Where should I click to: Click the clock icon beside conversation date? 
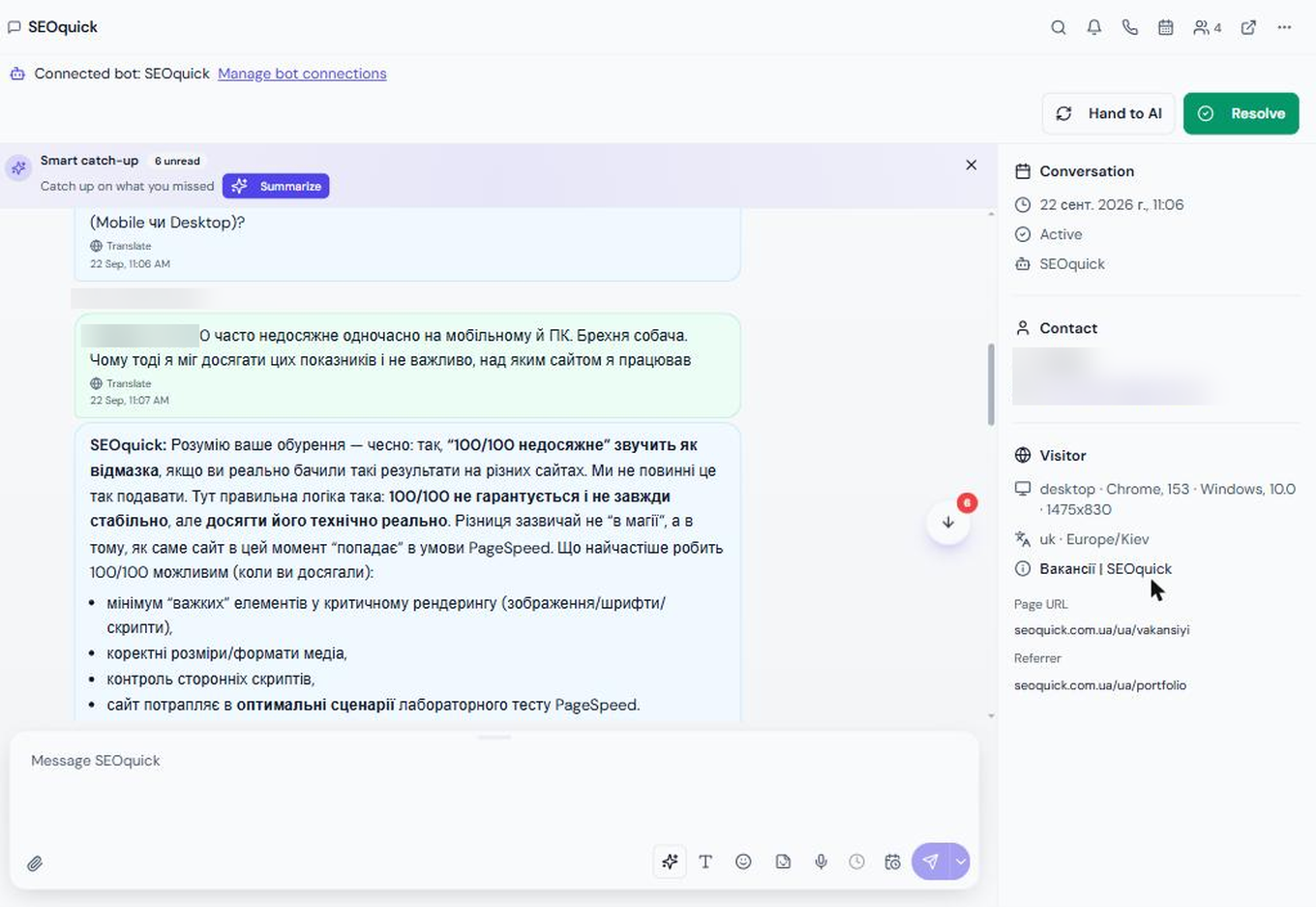[x=1023, y=204]
